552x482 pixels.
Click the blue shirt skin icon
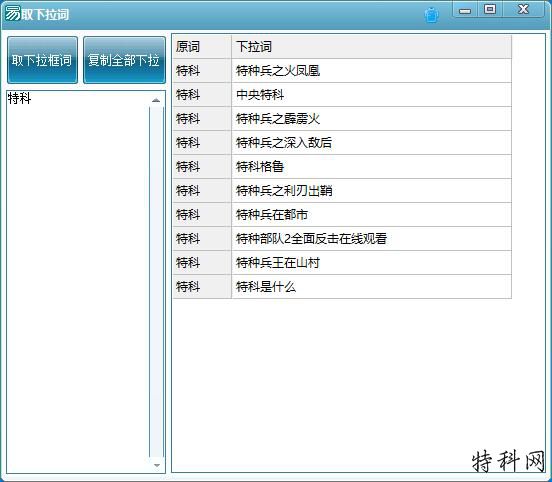point(431,15)
